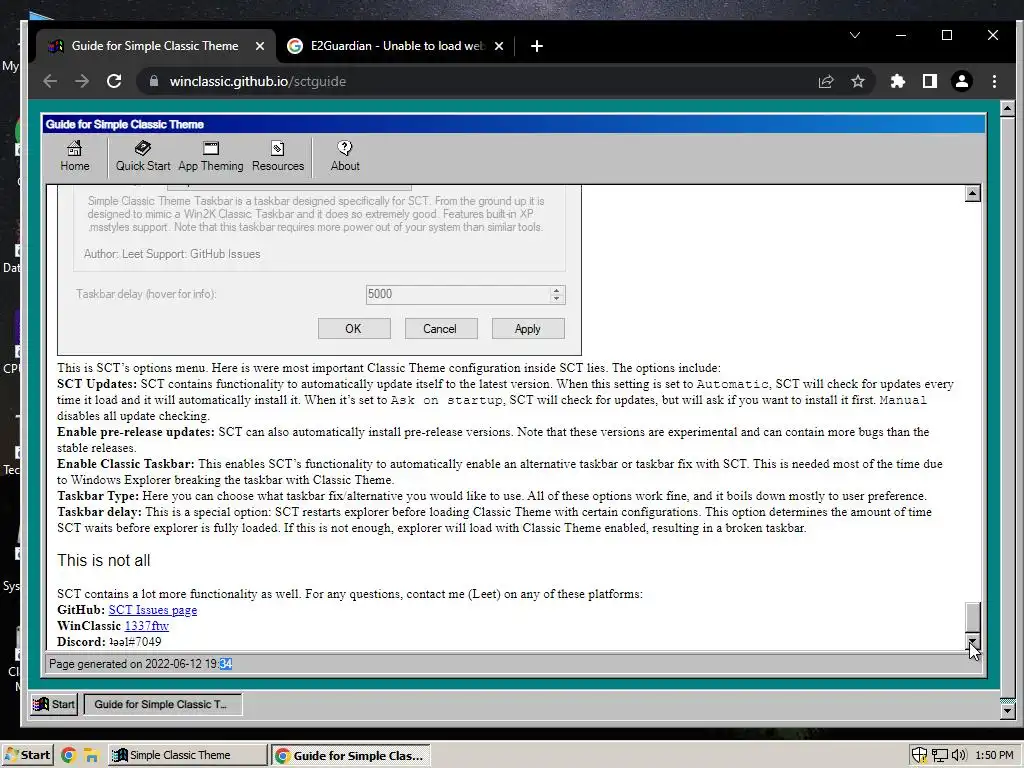This screenshot has width=1024, height=768.
Task: Click inner guide scroll up arrow
Action: [x=972, y=193]
